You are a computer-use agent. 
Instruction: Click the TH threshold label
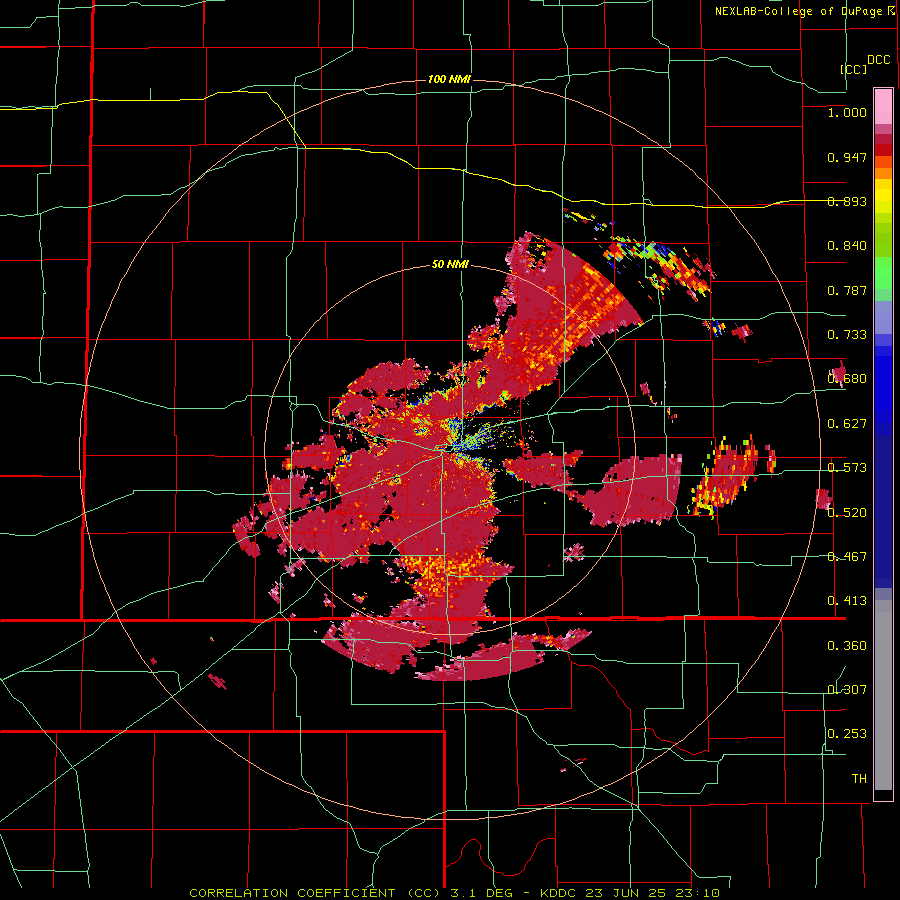[x=859, y=779]
